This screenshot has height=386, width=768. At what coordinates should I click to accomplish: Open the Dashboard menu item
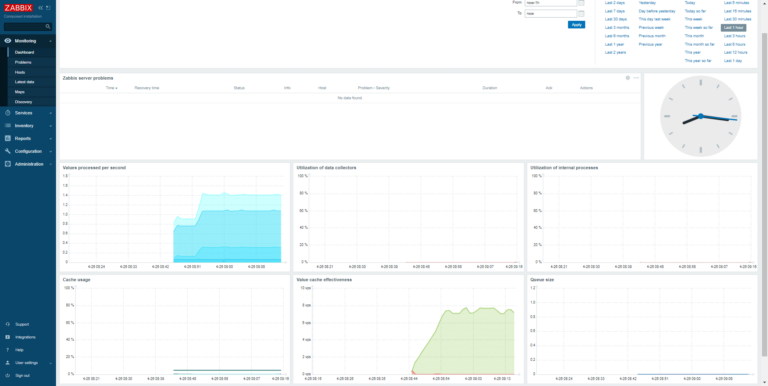click(x=24, y=52)
